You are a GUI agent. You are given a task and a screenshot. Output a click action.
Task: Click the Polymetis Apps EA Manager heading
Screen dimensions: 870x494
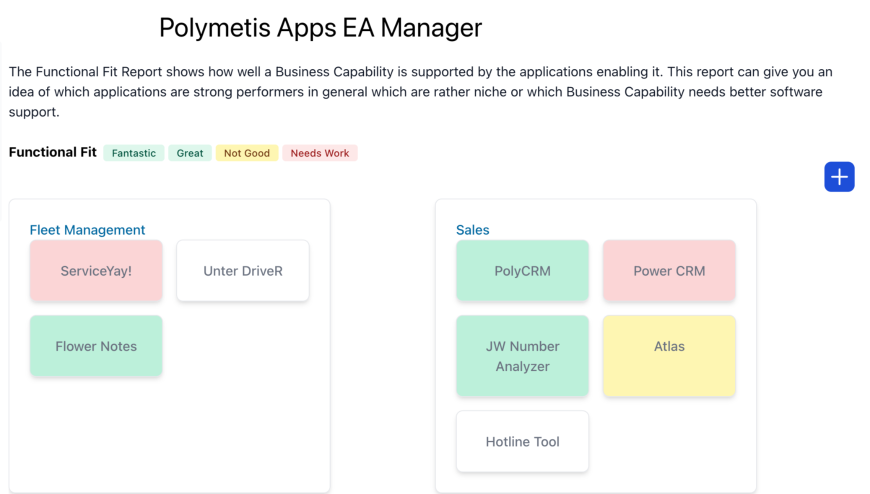(320, 28)
